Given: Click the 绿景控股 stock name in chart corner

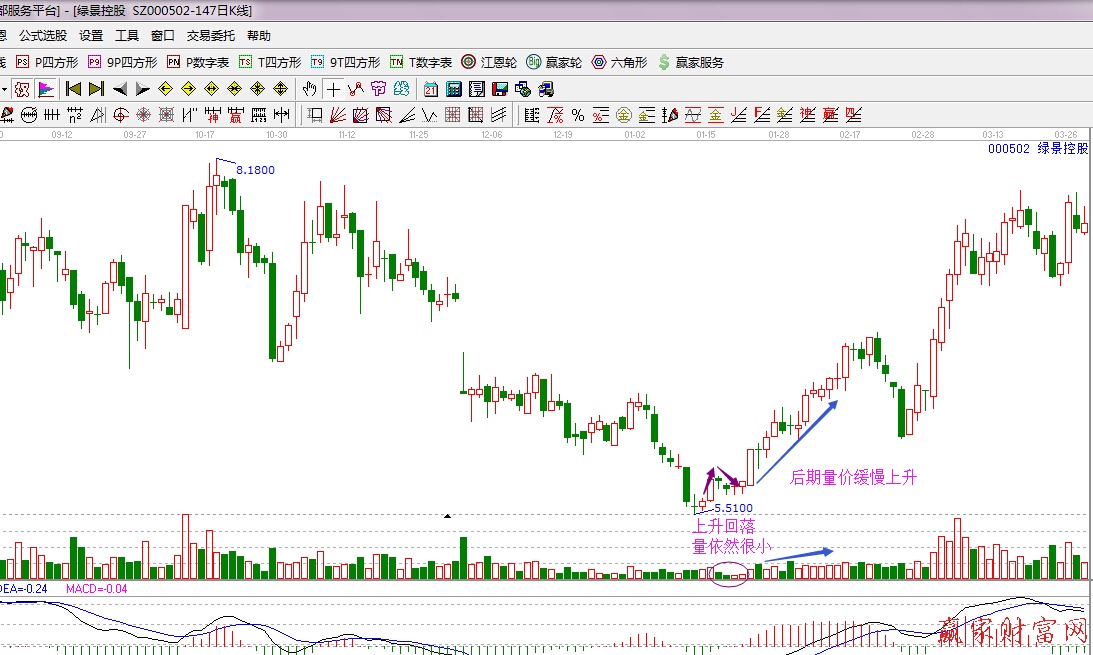Looking at the screenshot, I should pos(1062,148).
